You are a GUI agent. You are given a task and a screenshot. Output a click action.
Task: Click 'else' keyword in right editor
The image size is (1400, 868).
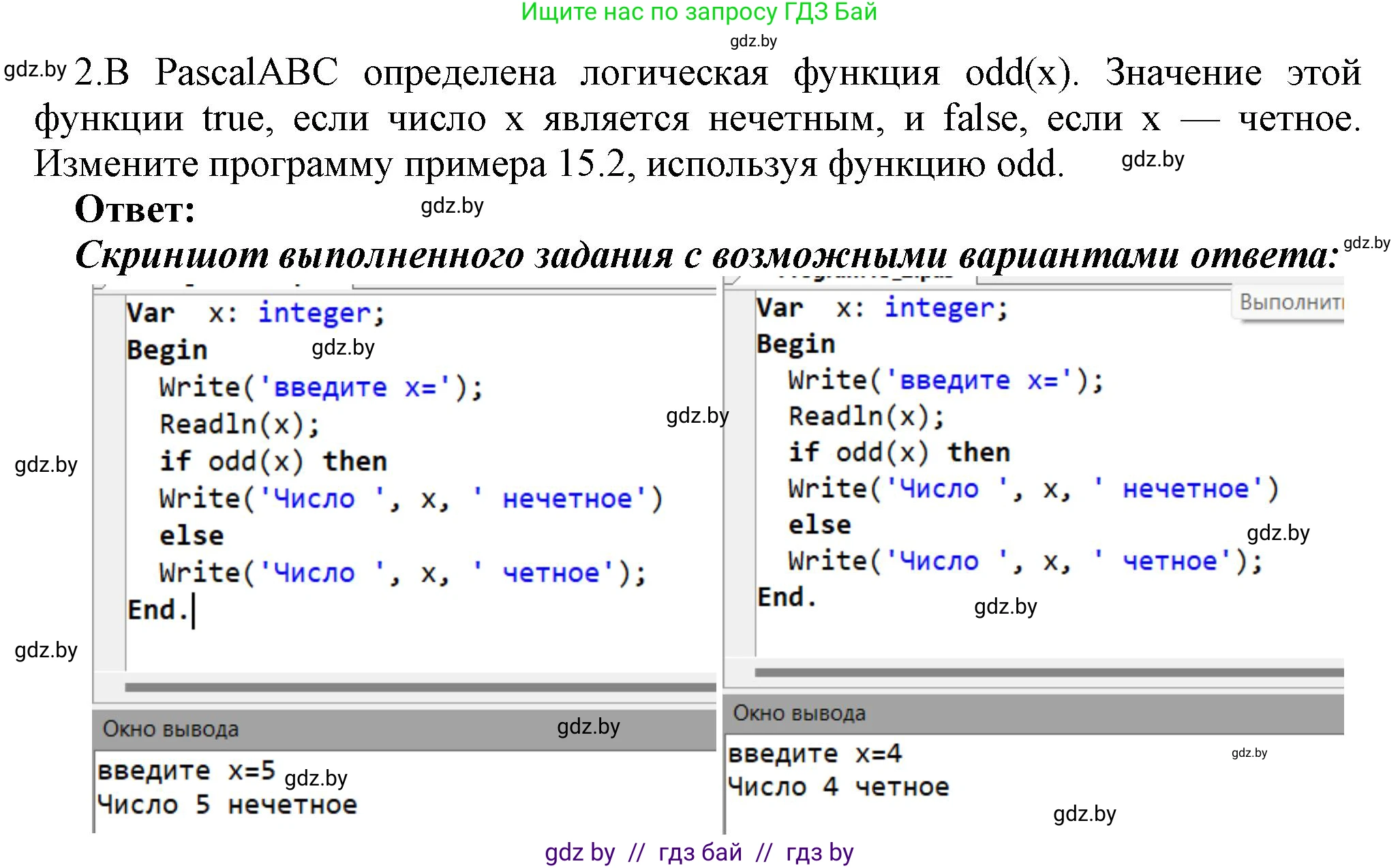(819, 525)
